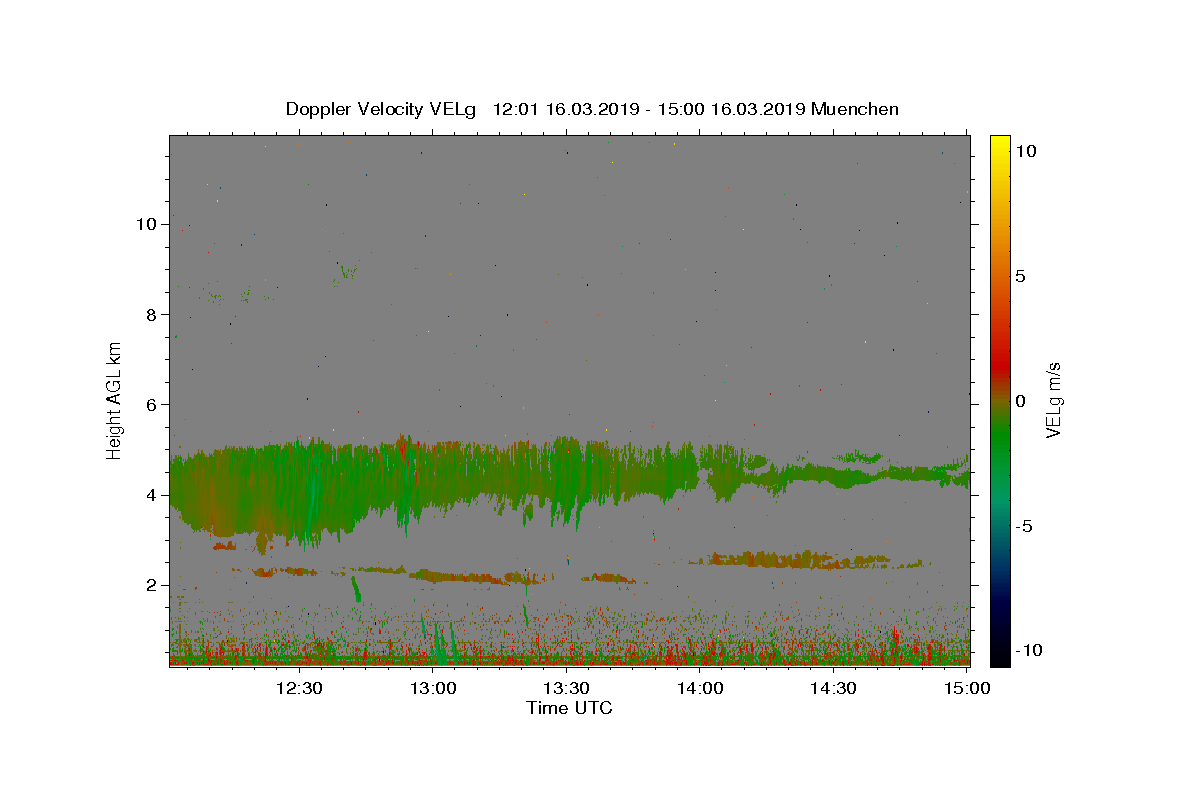Click the height tick label 6
1200x800 pixels.
(x=152, y=405)
